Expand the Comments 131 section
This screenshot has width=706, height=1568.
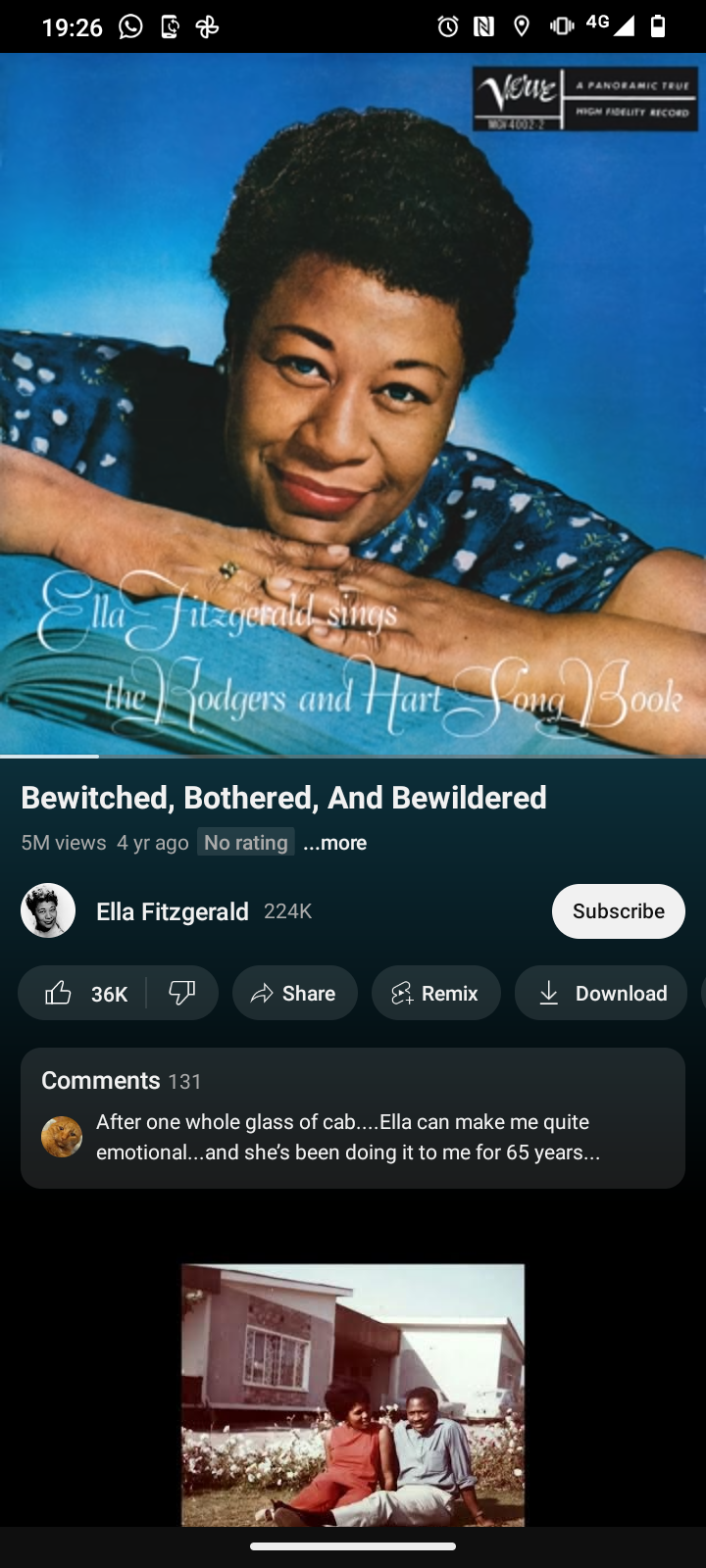point(353,1118)
